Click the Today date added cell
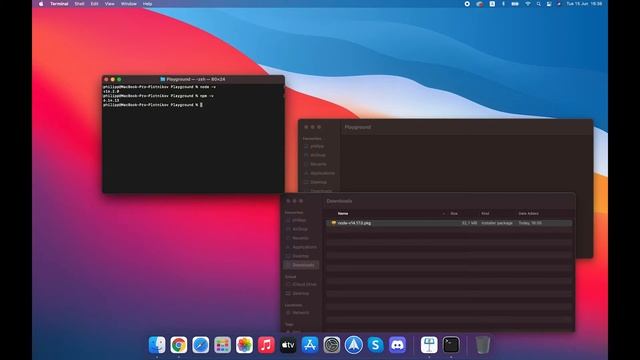The image size is (640, 360). pos(530,223)
